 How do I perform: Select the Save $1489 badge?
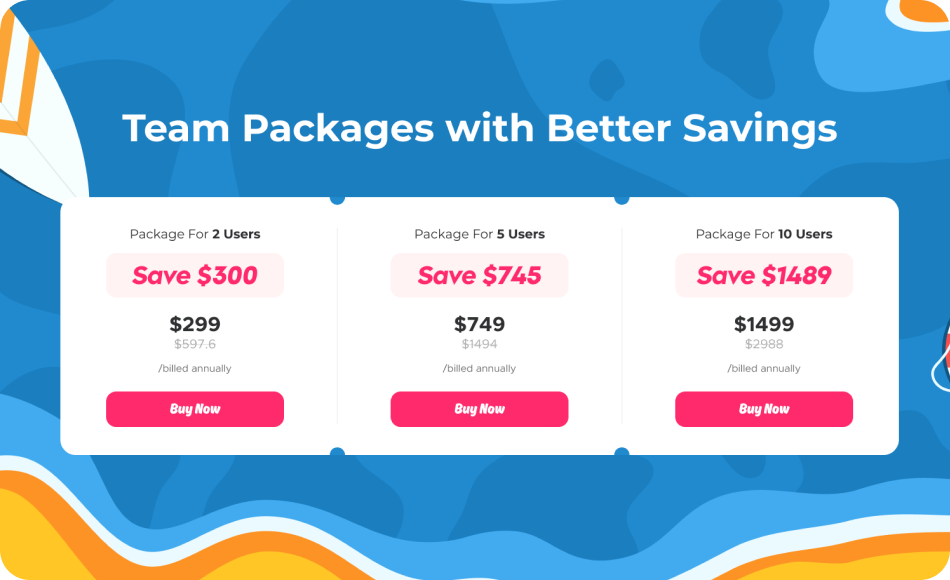point(764,275)
